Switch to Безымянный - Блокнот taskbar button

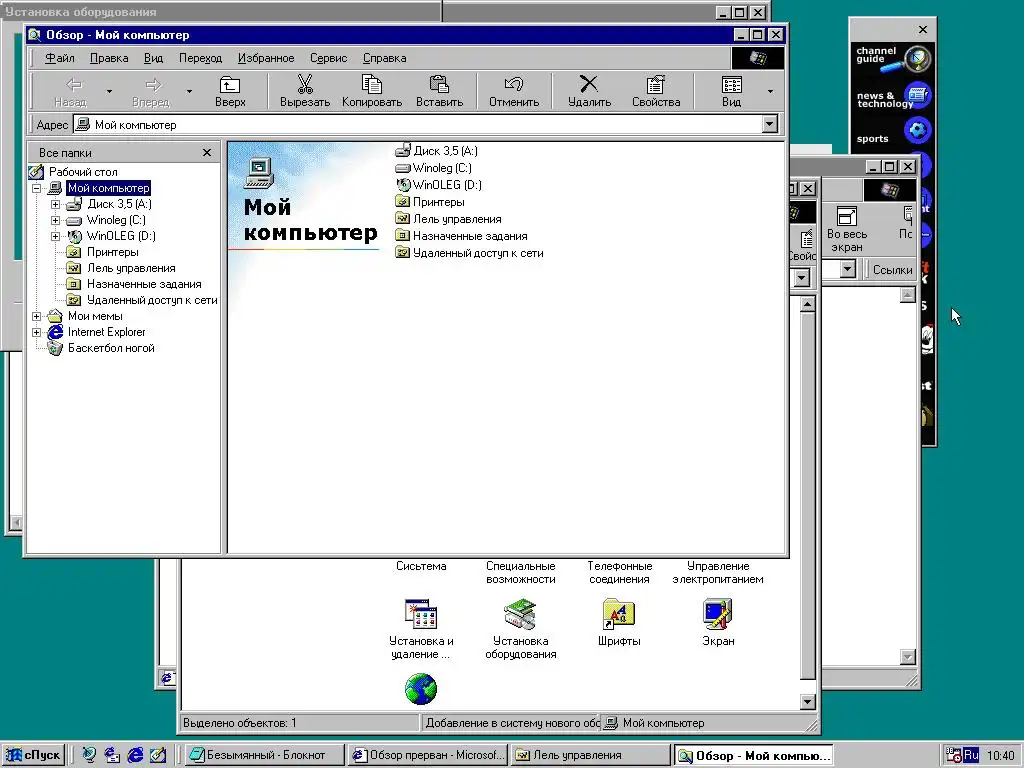(263, 755)
